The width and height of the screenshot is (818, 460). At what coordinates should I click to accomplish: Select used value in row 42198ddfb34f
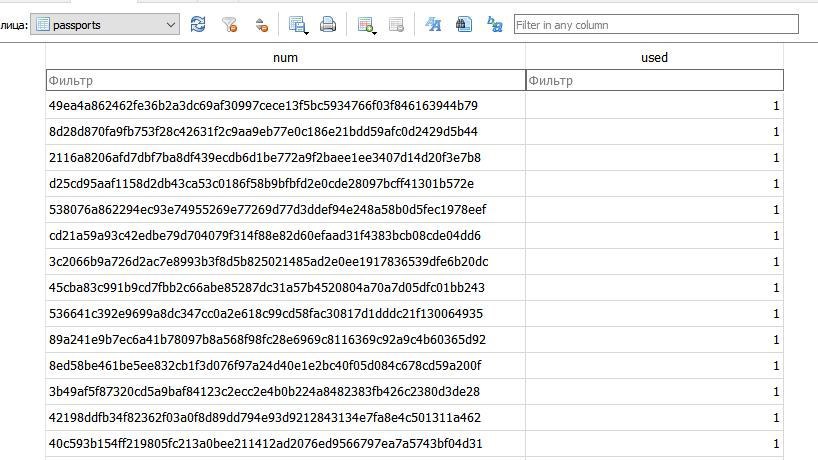click(x=654, y=418)
